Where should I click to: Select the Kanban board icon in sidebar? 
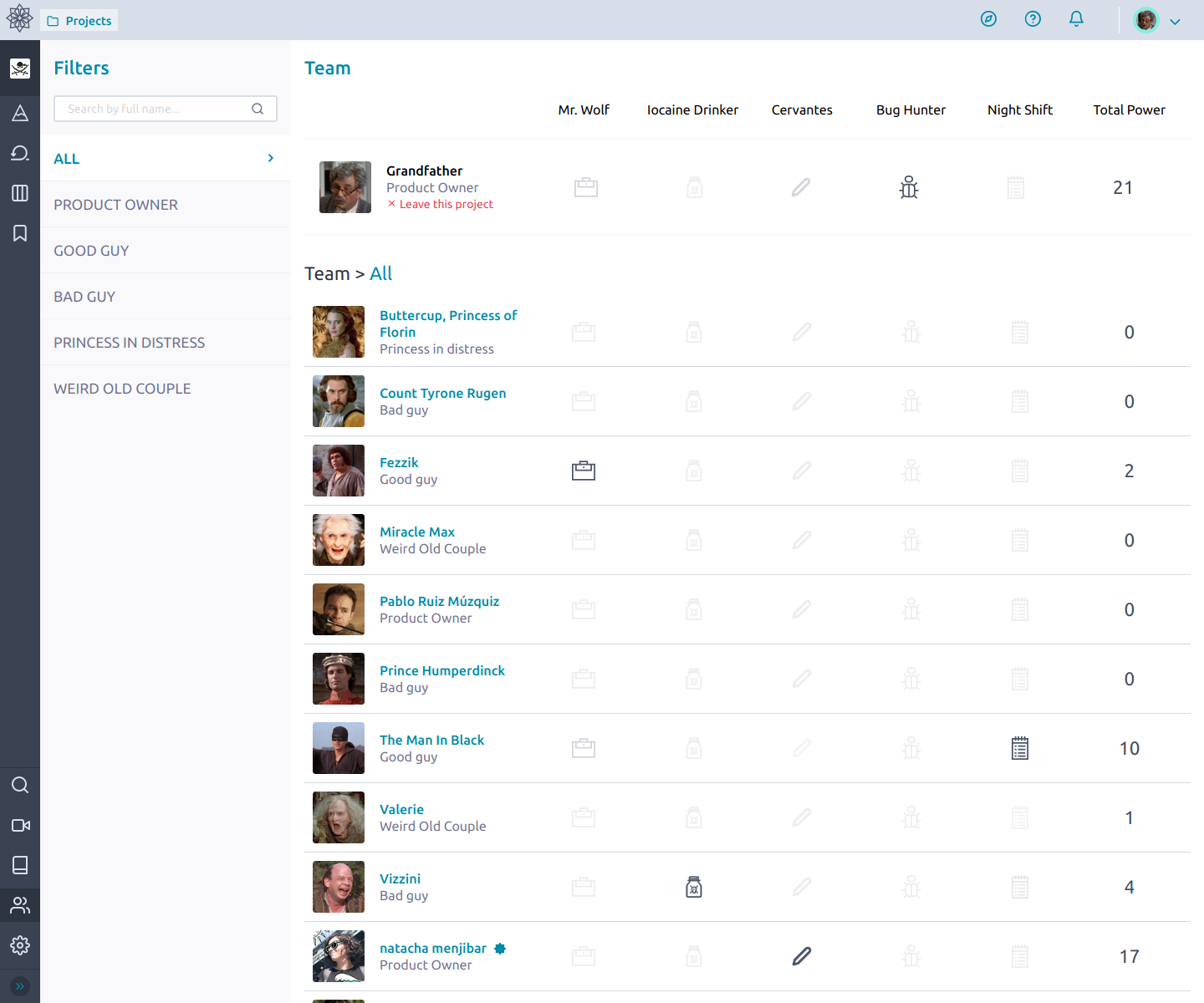20,193
